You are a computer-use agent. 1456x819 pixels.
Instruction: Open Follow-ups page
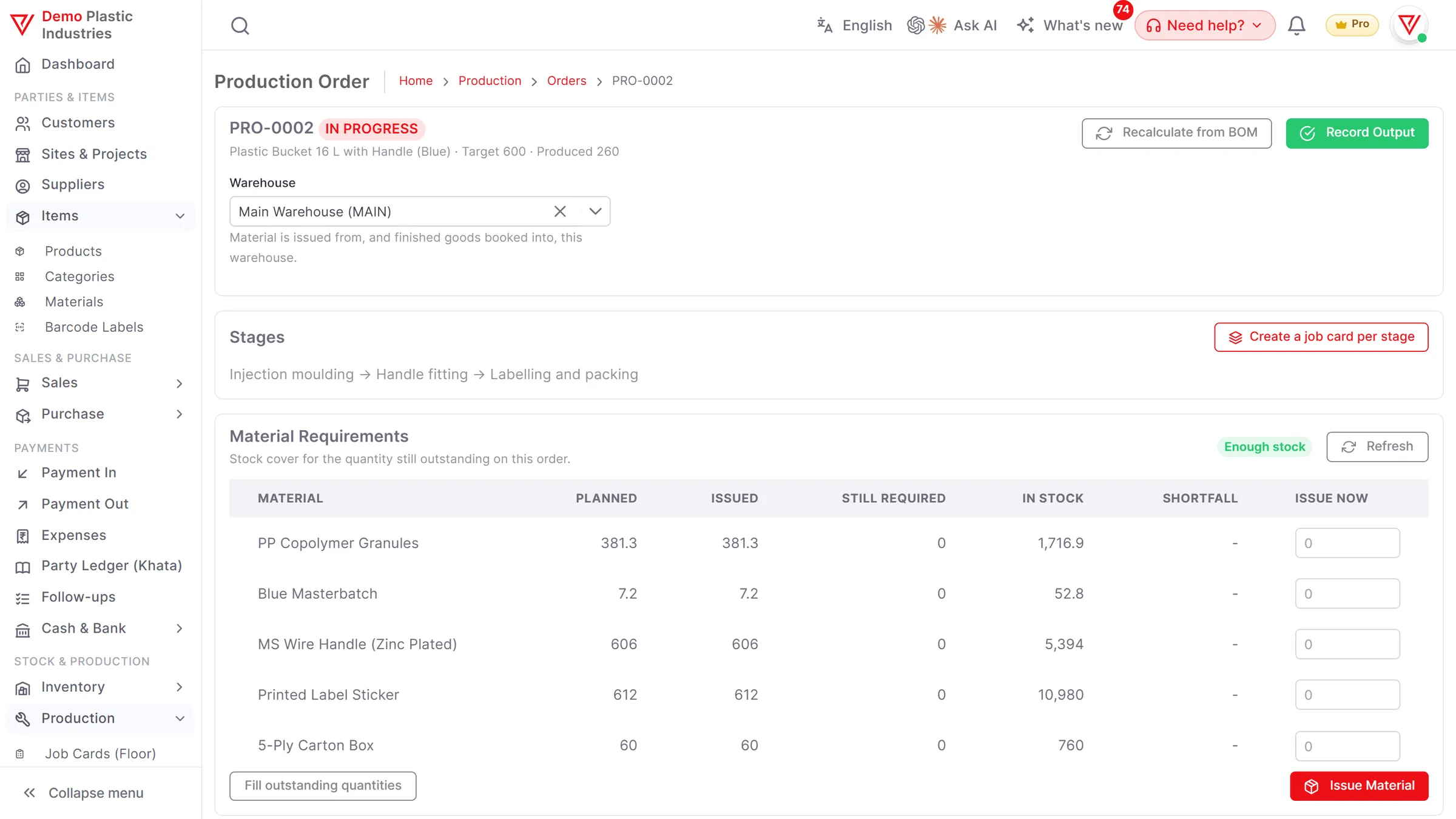(101, 598)
